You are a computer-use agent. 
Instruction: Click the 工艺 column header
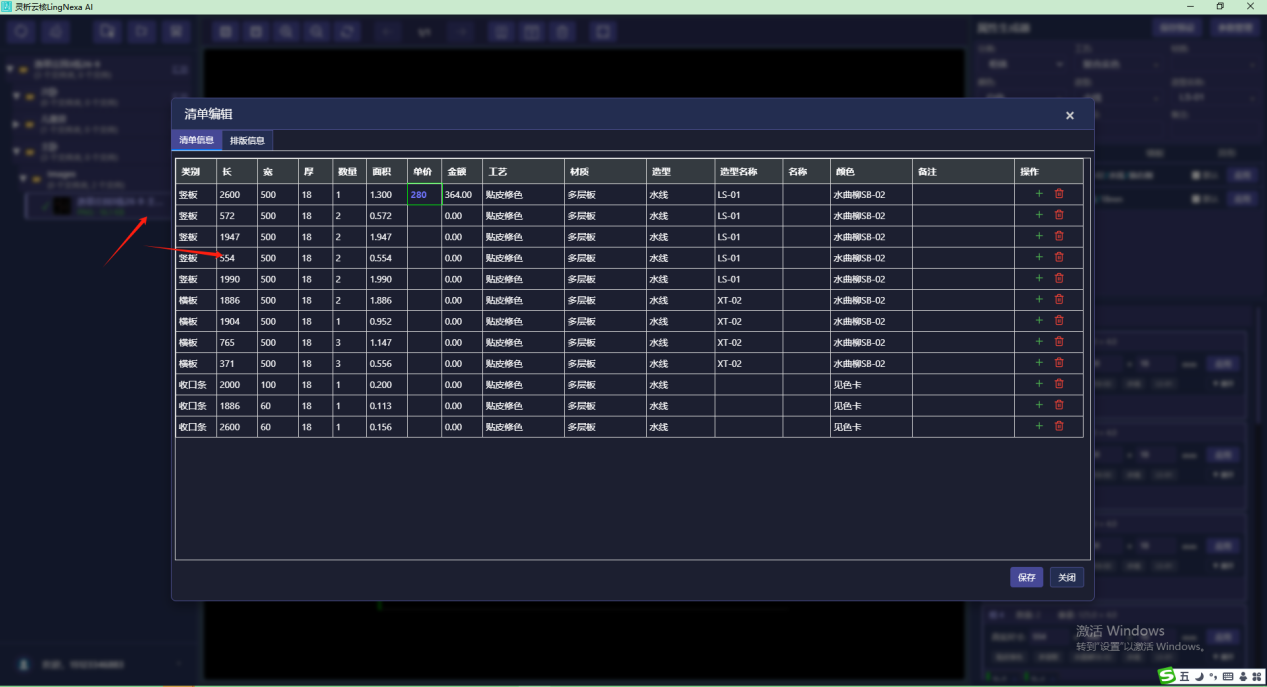pos(524,171)
